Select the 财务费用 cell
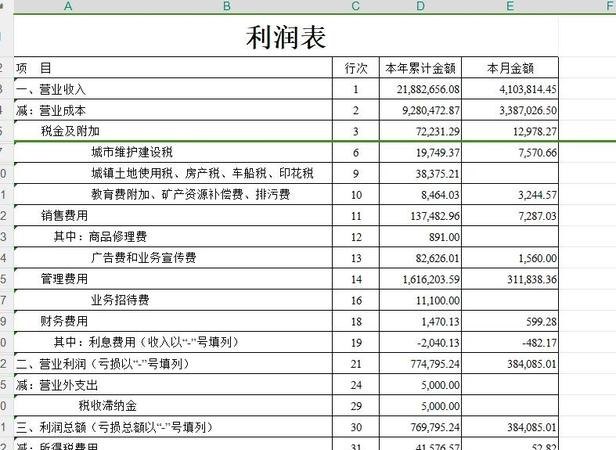 pos(173,321)
